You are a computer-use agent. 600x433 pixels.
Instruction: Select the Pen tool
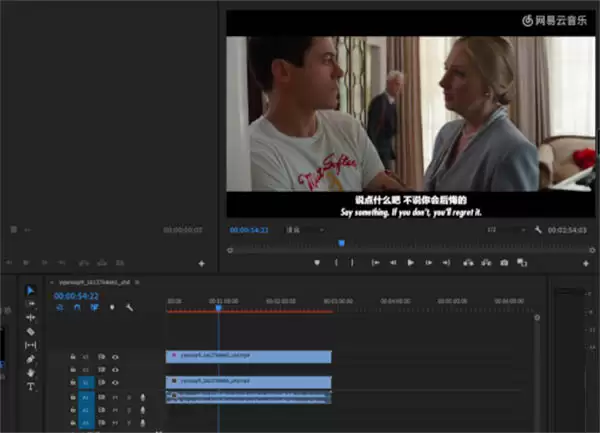30,358
